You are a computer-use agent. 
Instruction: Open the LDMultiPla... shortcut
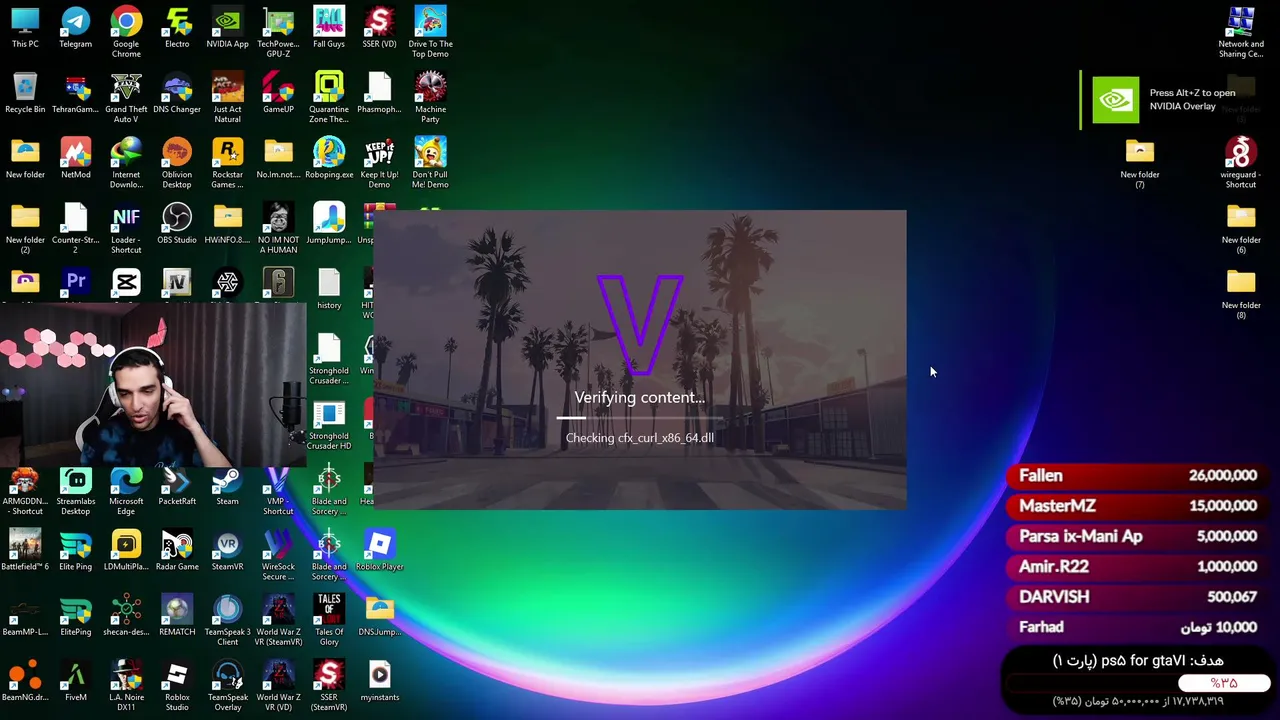tap(126, 550)
